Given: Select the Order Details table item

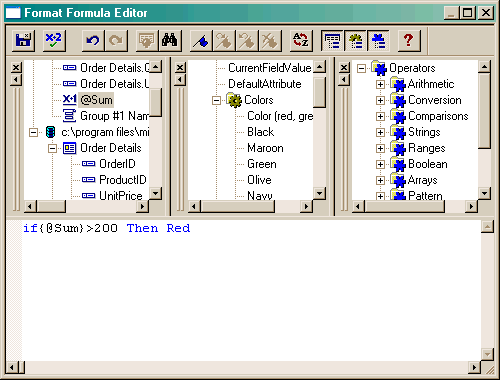Looking at the screenshot, I should 111,148.
